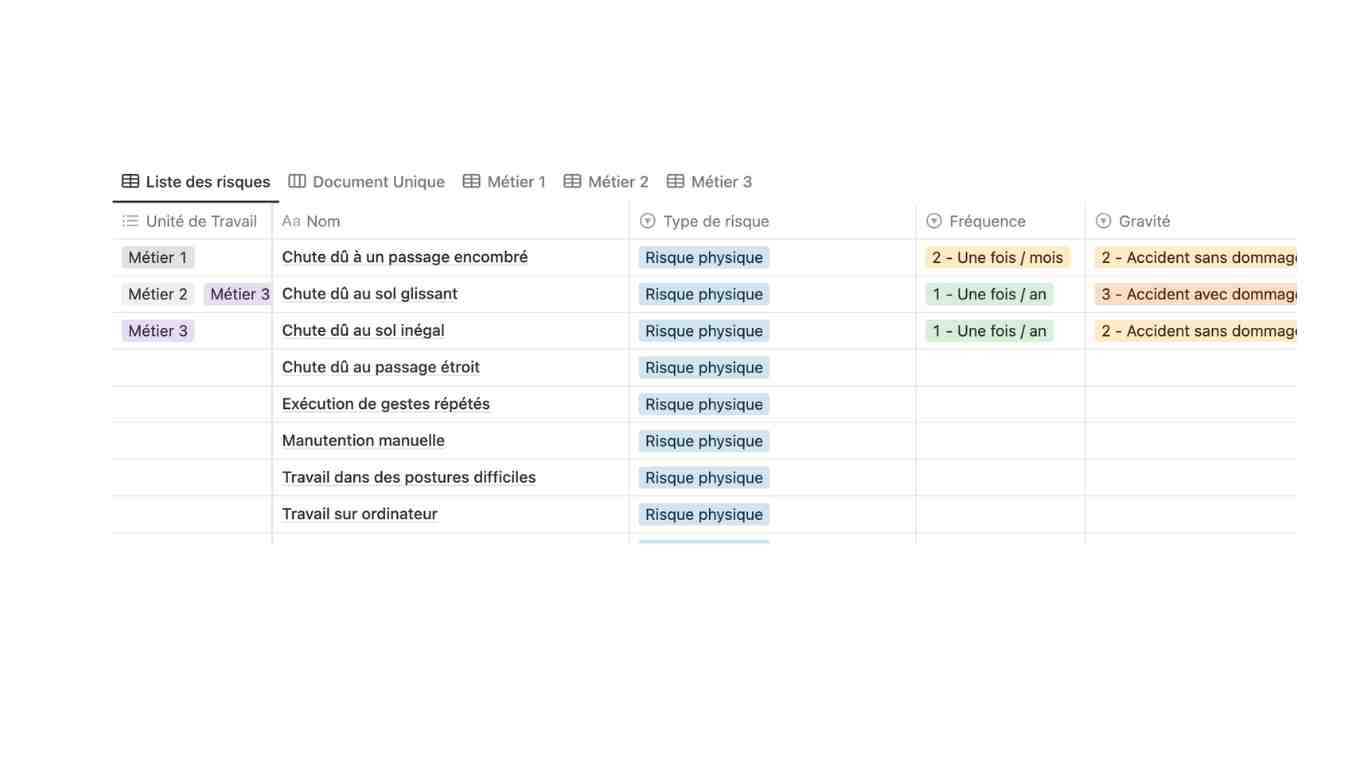This screenshot has width=1366, height=768.
Task: Click the table icon beside Liste des risques
Action: [130, 181]
